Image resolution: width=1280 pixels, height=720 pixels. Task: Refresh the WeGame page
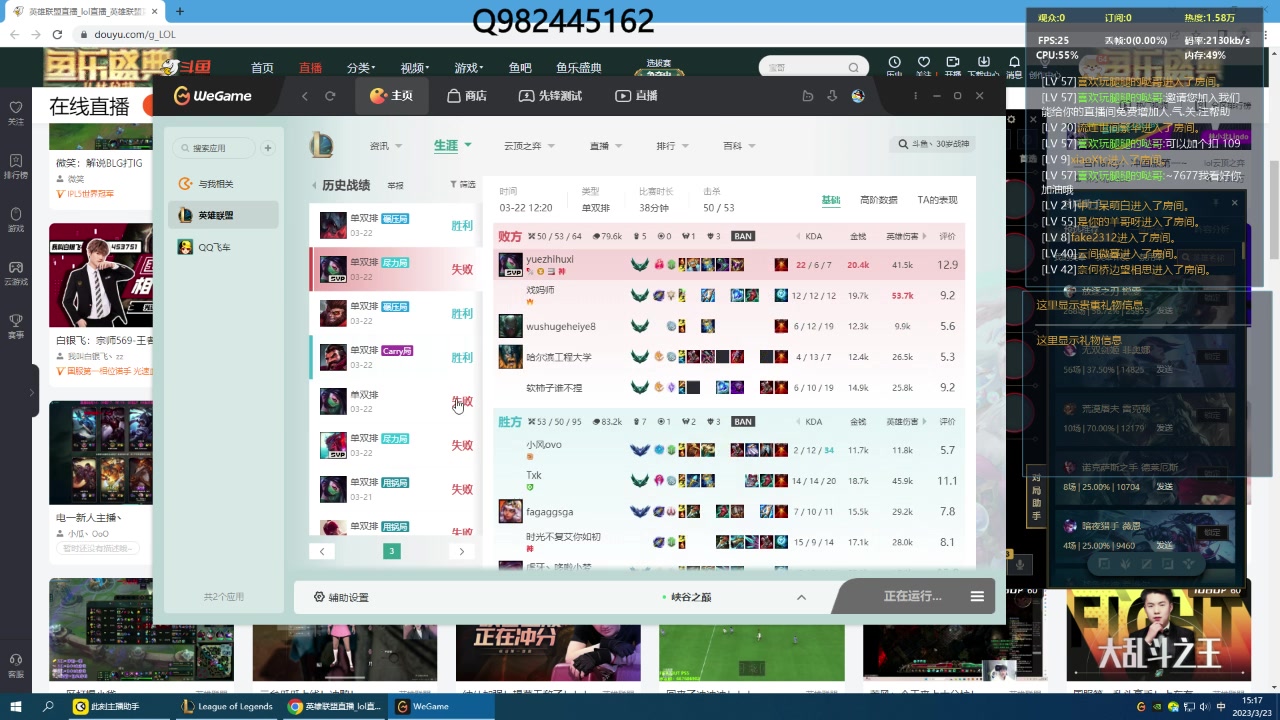330,96
